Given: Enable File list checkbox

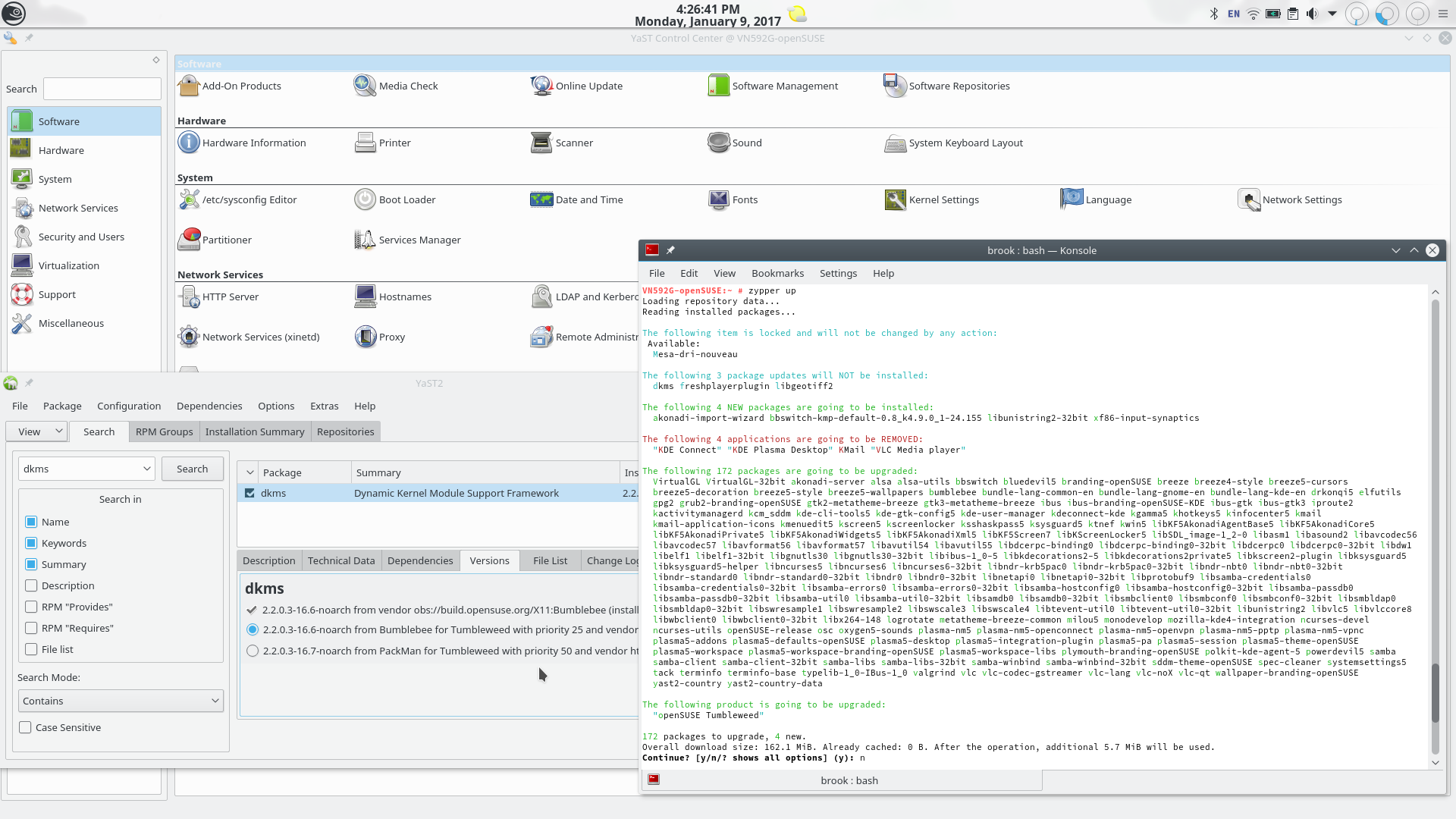Looking at the screenshot, I should pos(31,649).
